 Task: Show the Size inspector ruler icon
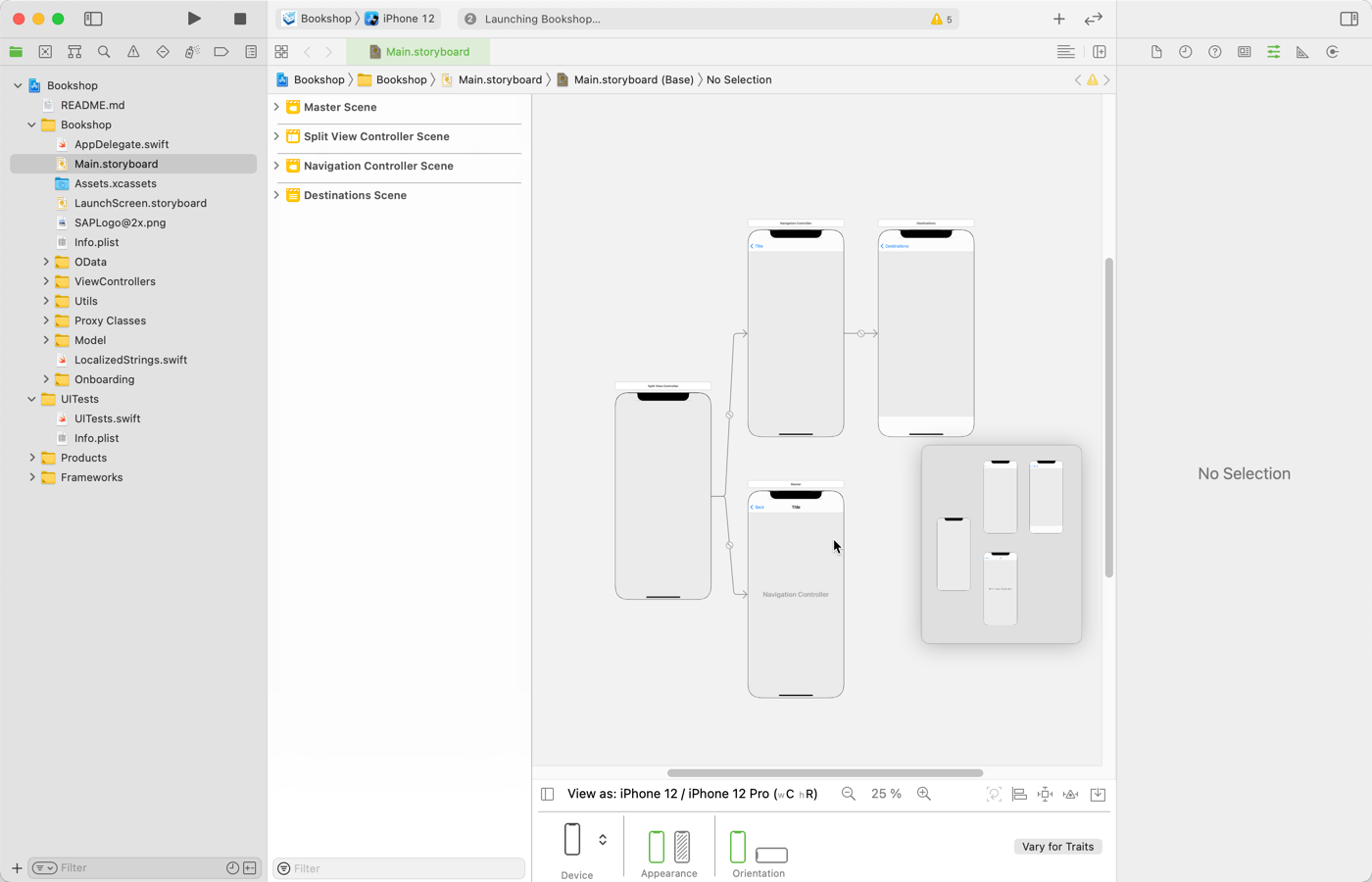point(1302,52)
